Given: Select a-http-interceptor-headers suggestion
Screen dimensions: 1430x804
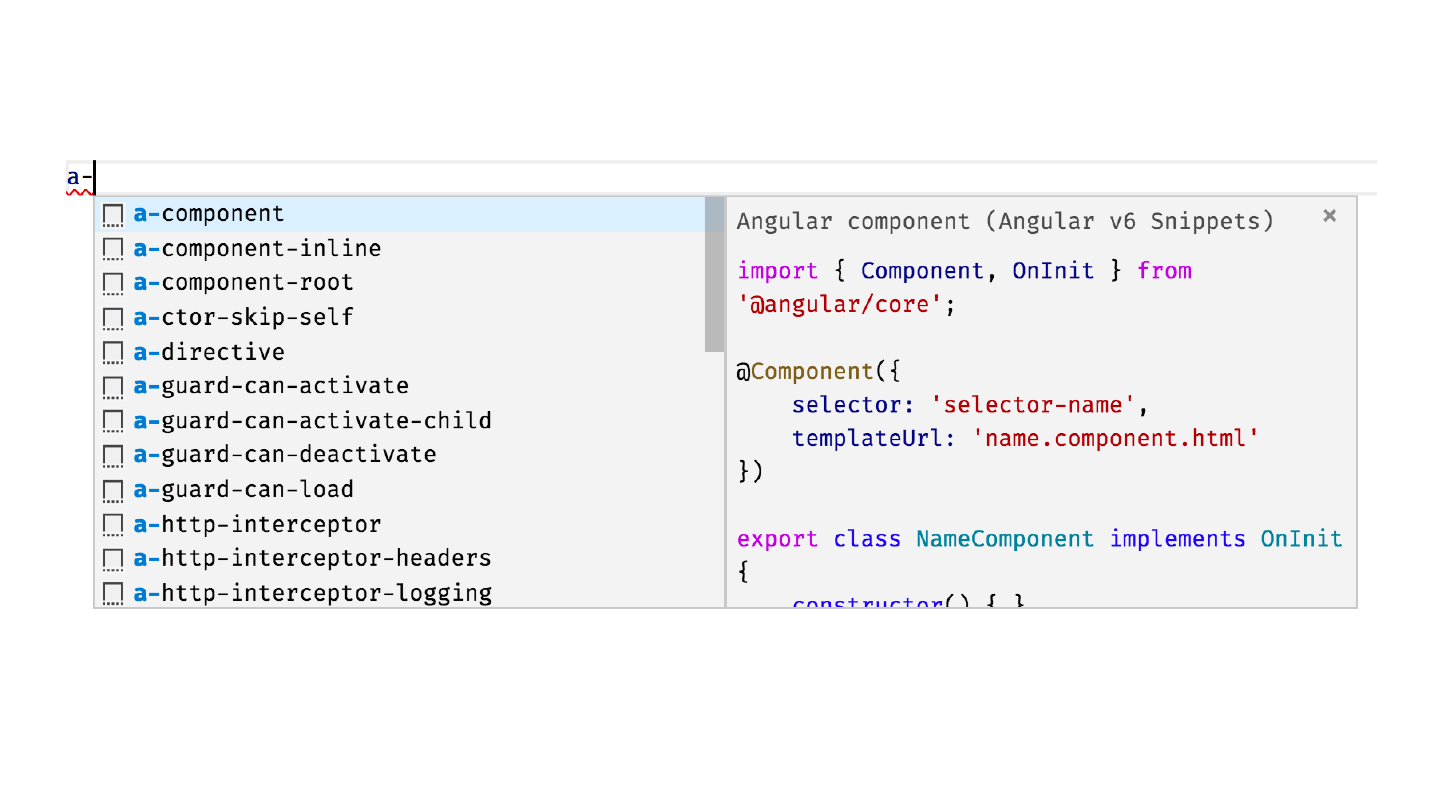Looking at the screenshot, I should pos(400,558).
